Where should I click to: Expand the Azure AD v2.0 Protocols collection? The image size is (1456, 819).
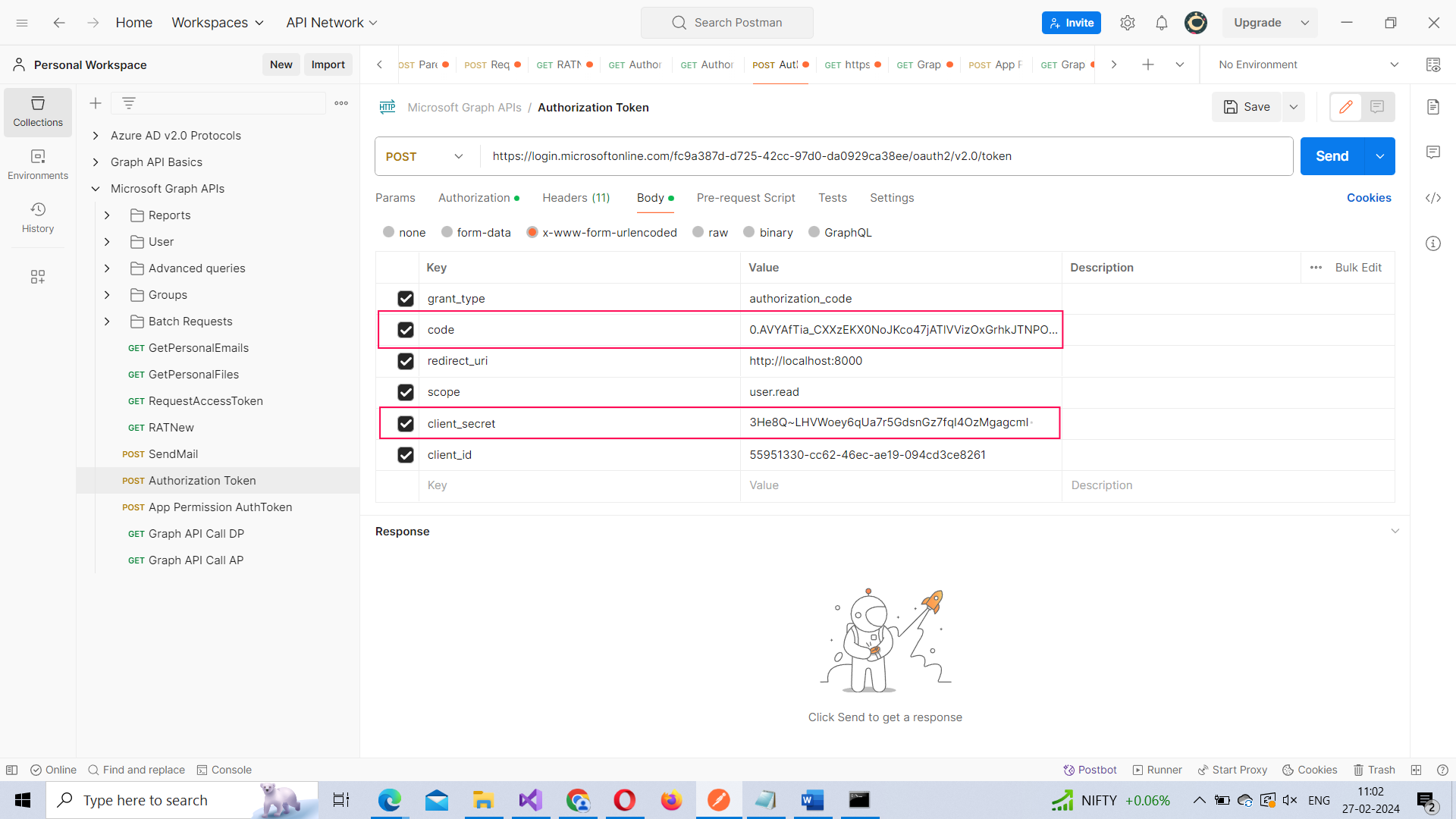click(96, 136)
